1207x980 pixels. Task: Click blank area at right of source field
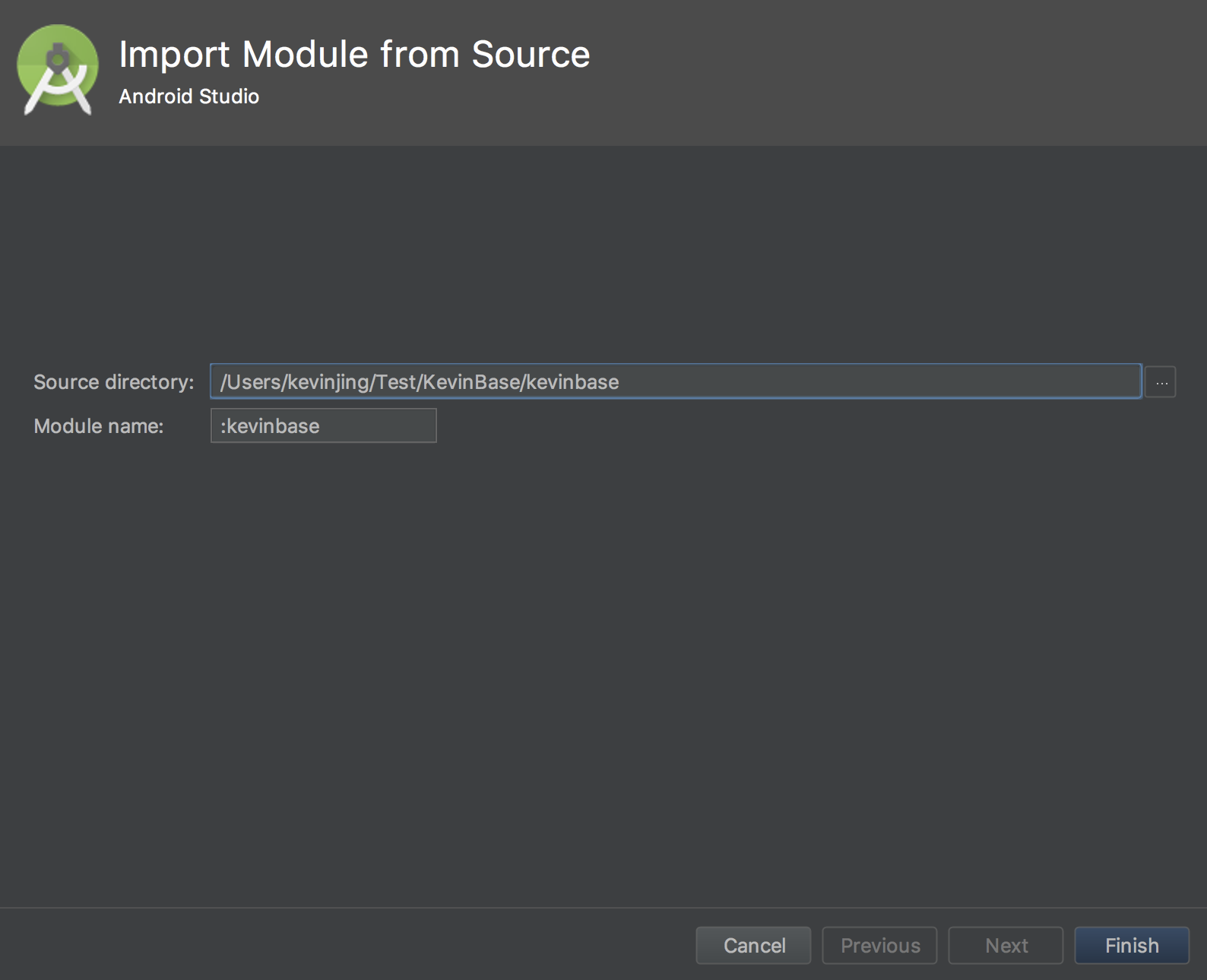pyautogui.click(x=912, y=382)
